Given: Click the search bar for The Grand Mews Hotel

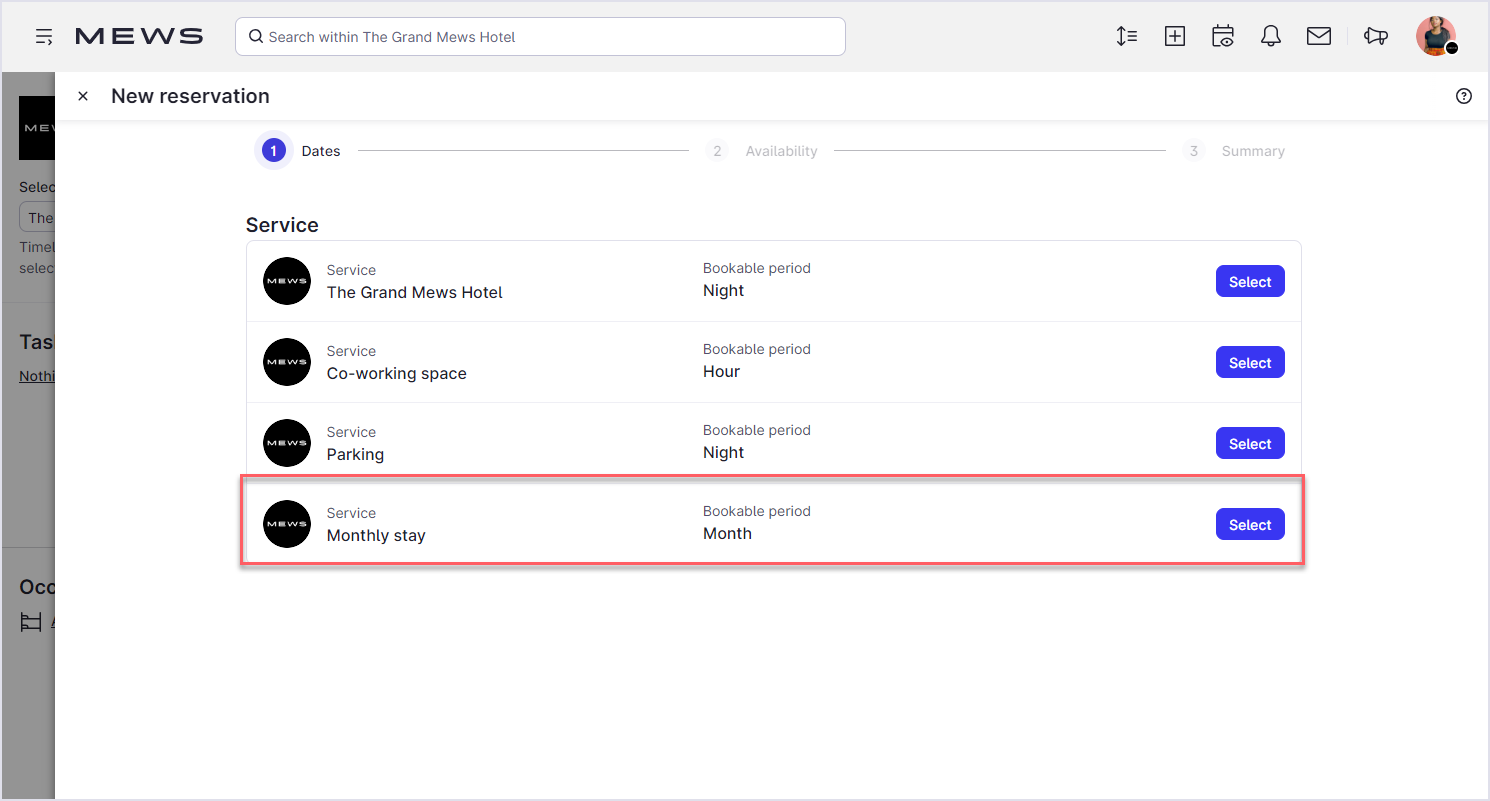Looking at the screenshot, I should click(540, 36).
